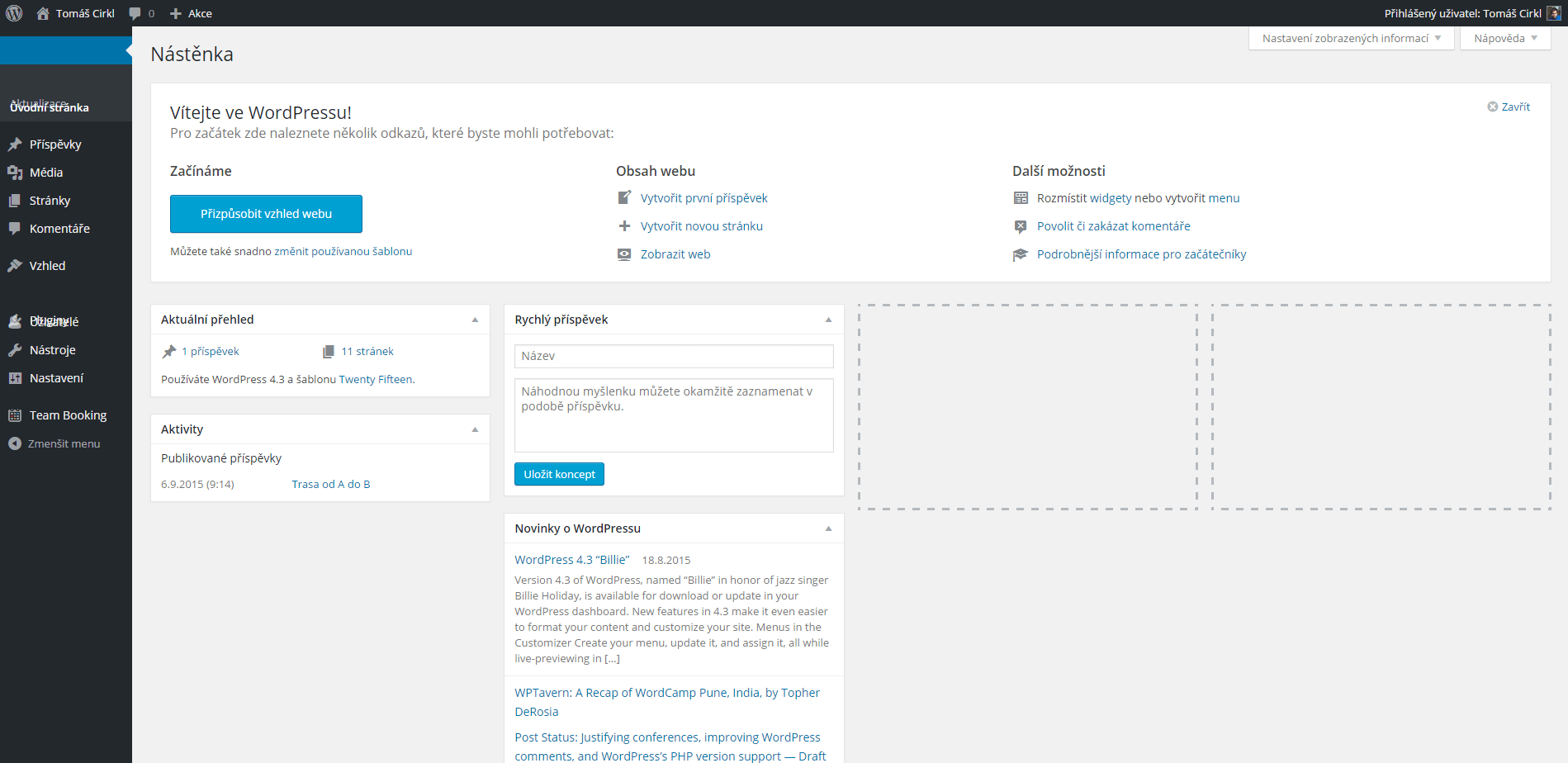Click the Vzhled brush icon in the sidebar

[x=15, y=266]
